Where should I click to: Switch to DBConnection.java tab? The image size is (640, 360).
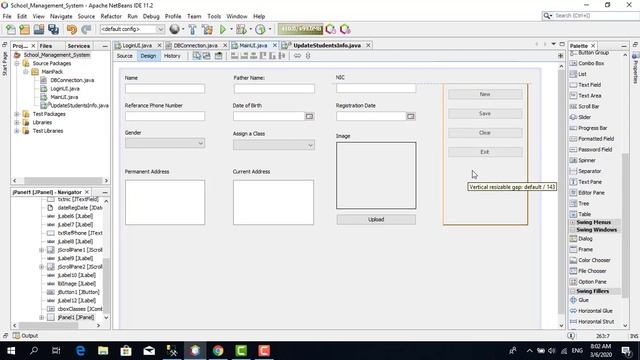click(195, 45)
